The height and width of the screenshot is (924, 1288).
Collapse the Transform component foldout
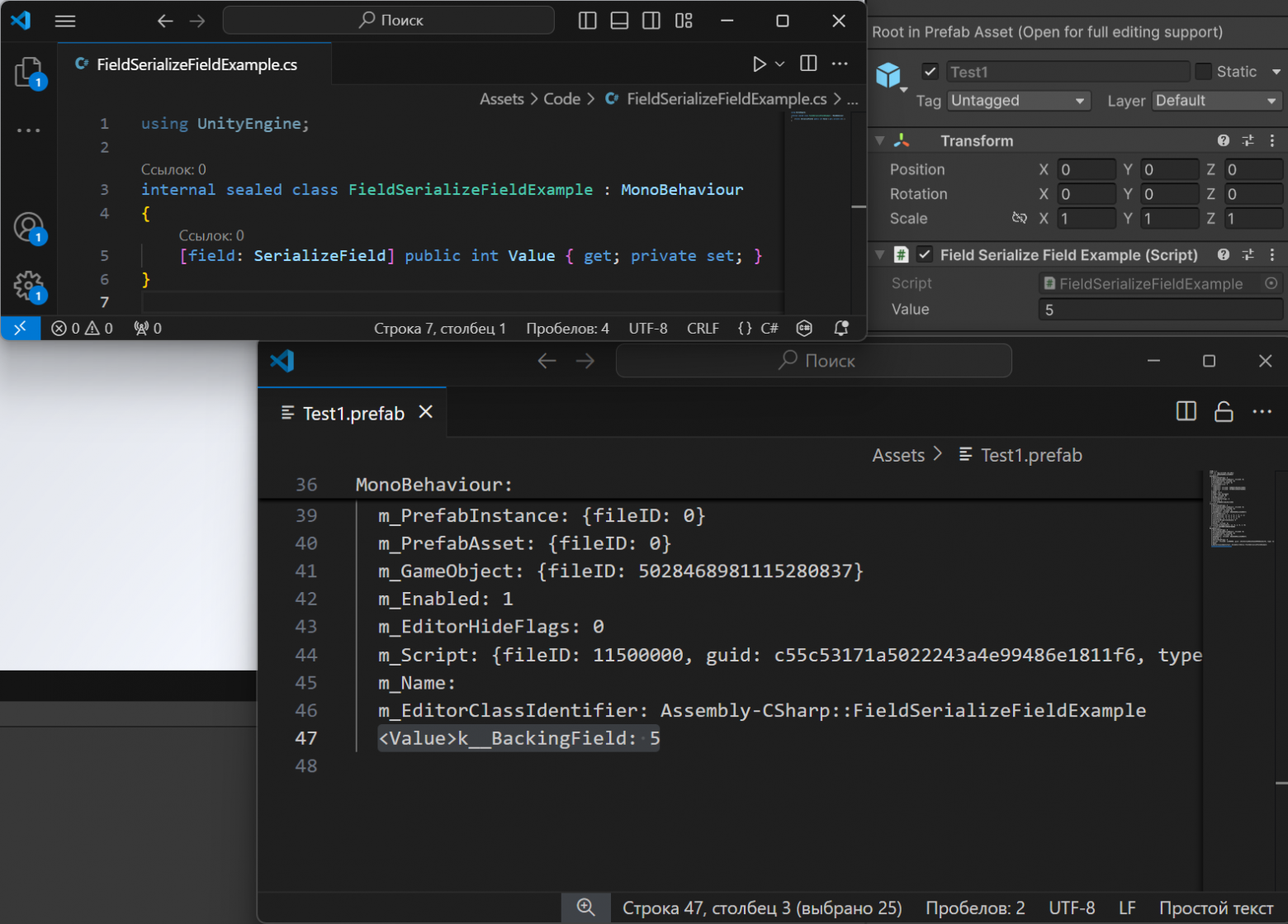pyautogui.click(x=880, y=141)
